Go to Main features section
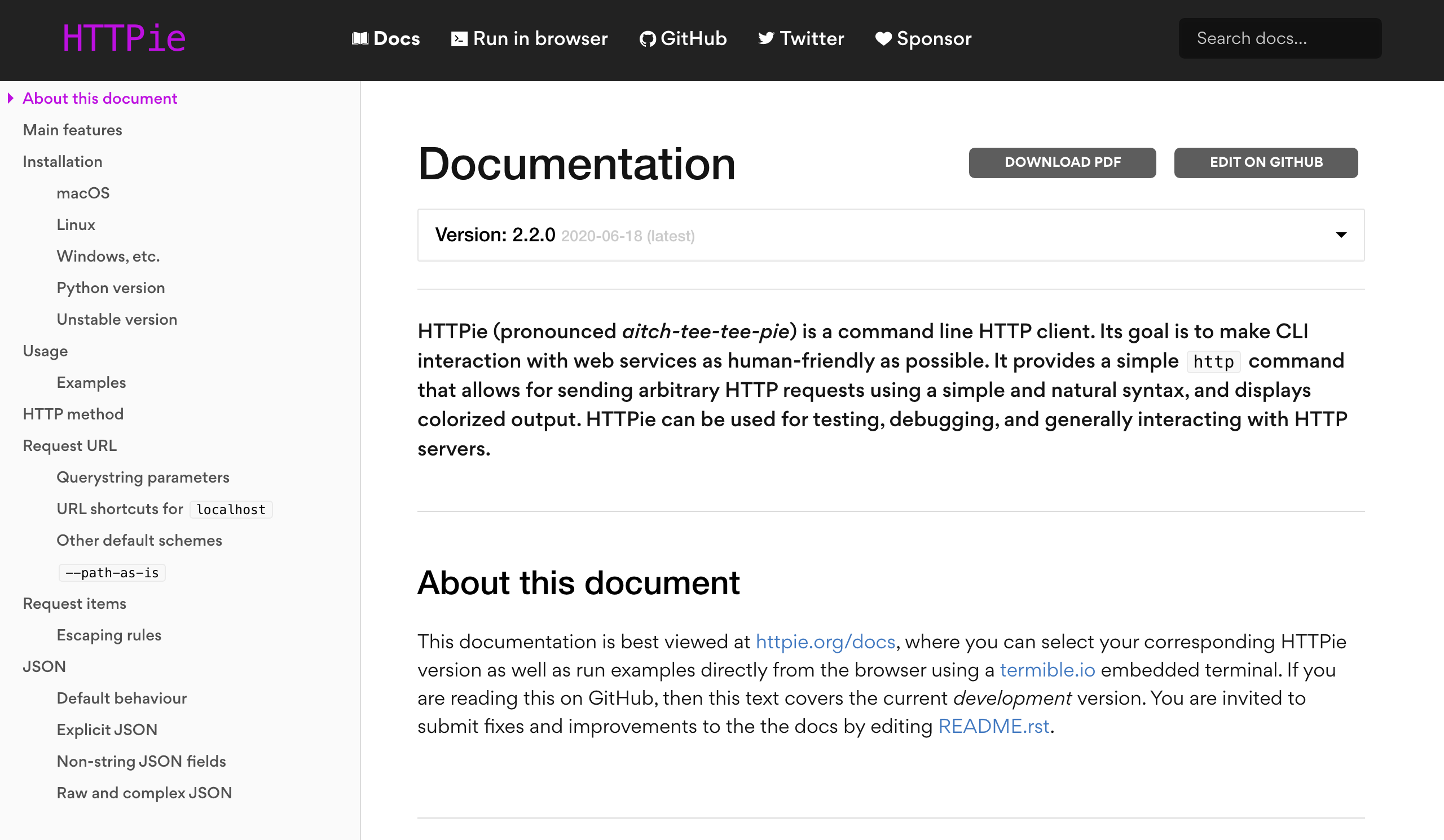Viewport: 1444px width, 840px height. point(72,130)
